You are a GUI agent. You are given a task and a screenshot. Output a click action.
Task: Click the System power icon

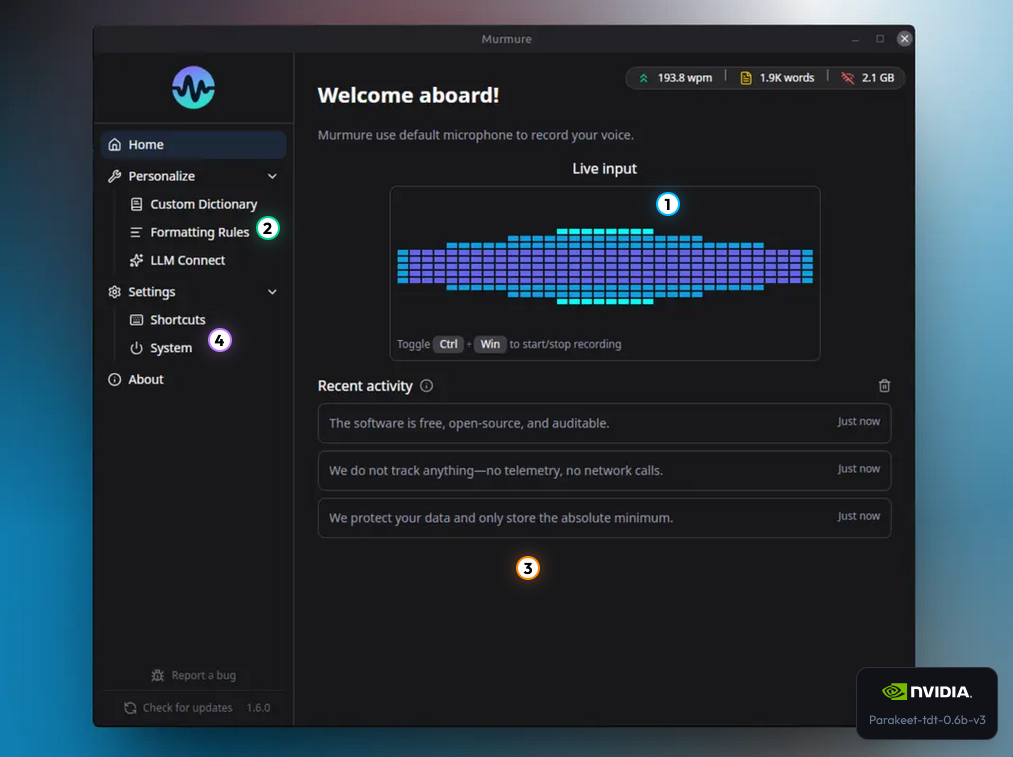136,348
